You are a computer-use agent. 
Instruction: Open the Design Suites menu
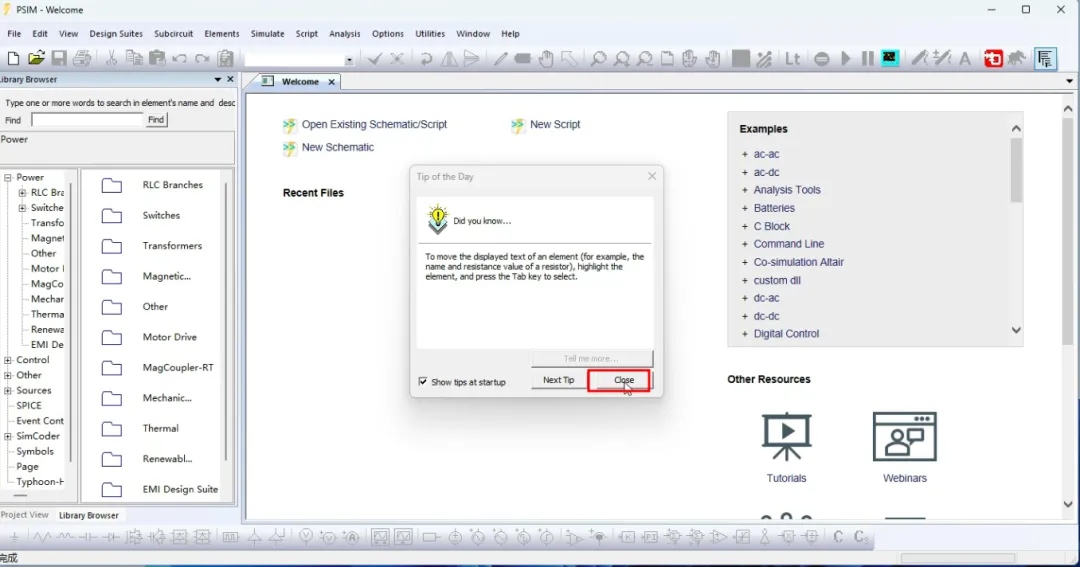tap(116, 34)
